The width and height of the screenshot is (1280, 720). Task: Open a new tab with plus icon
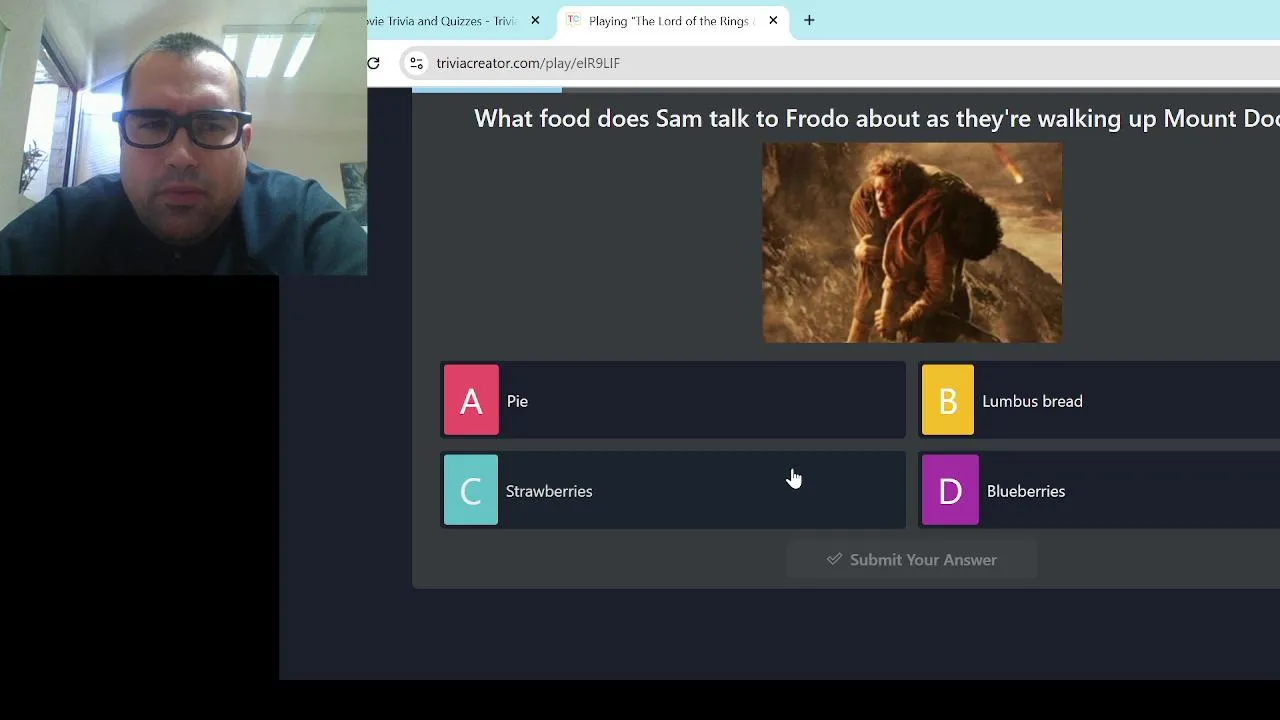pyautogui.click(x=809, y=20)
